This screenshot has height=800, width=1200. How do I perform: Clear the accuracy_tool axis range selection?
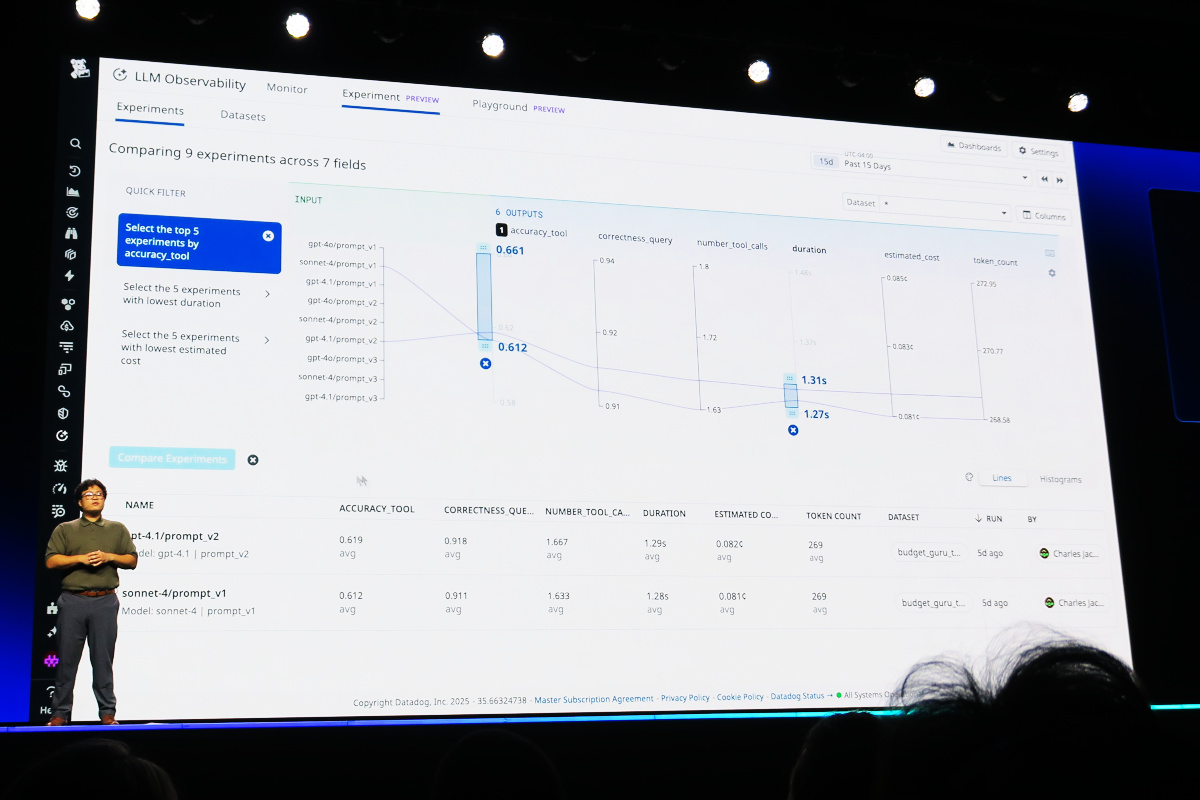tap(485, 363)
